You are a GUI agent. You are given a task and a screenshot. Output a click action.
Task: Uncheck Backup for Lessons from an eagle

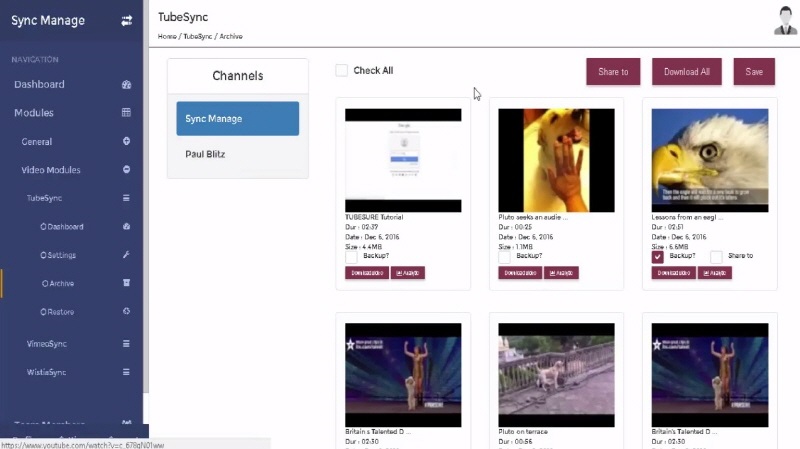point(657,257)
